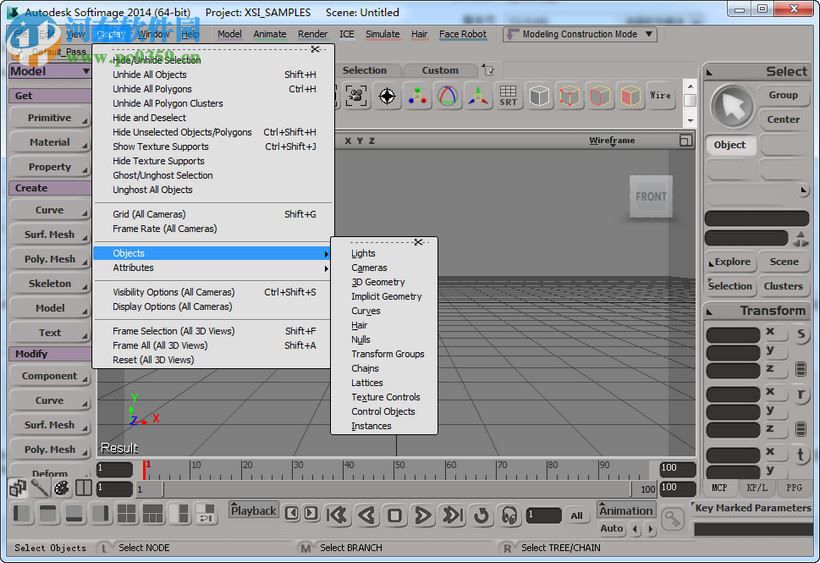The width and height of the screenshot is (820, 563).
Task: Toggle the loop playback icon
Action: 481,516
